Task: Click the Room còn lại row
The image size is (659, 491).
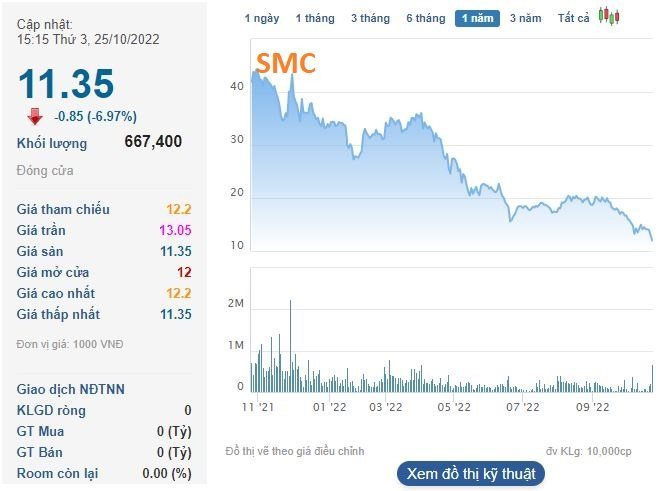Action: (x=104, y=473)
